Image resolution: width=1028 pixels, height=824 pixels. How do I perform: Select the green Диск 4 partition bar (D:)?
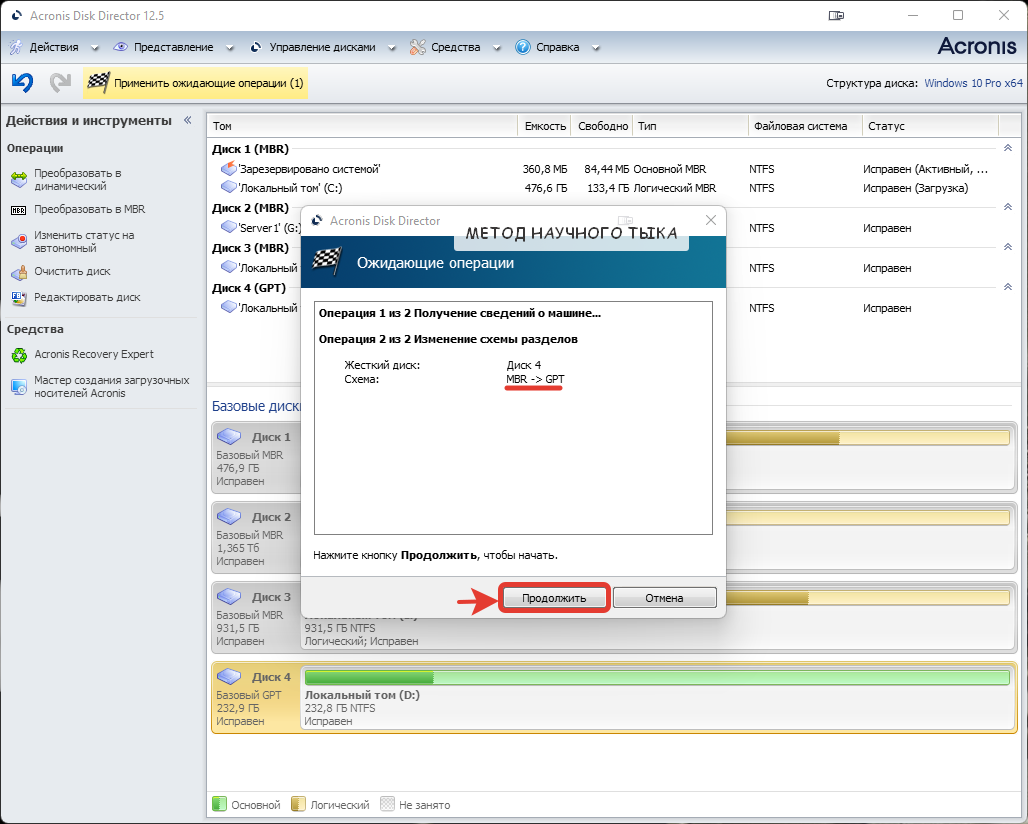pyautogui.click(x=656, y=677)
